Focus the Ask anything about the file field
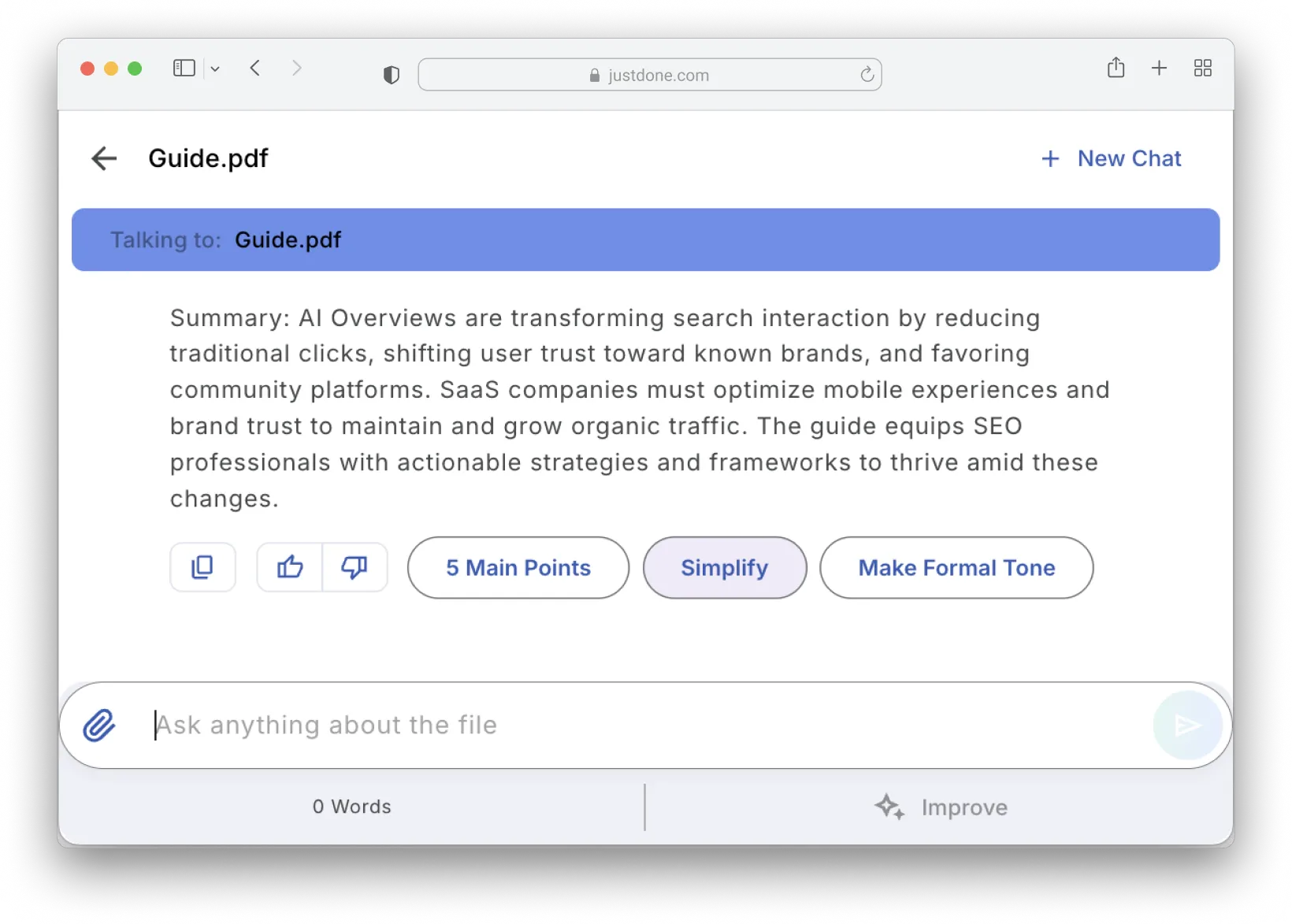Screen dimensions: 1292x924 coord(630,725)
